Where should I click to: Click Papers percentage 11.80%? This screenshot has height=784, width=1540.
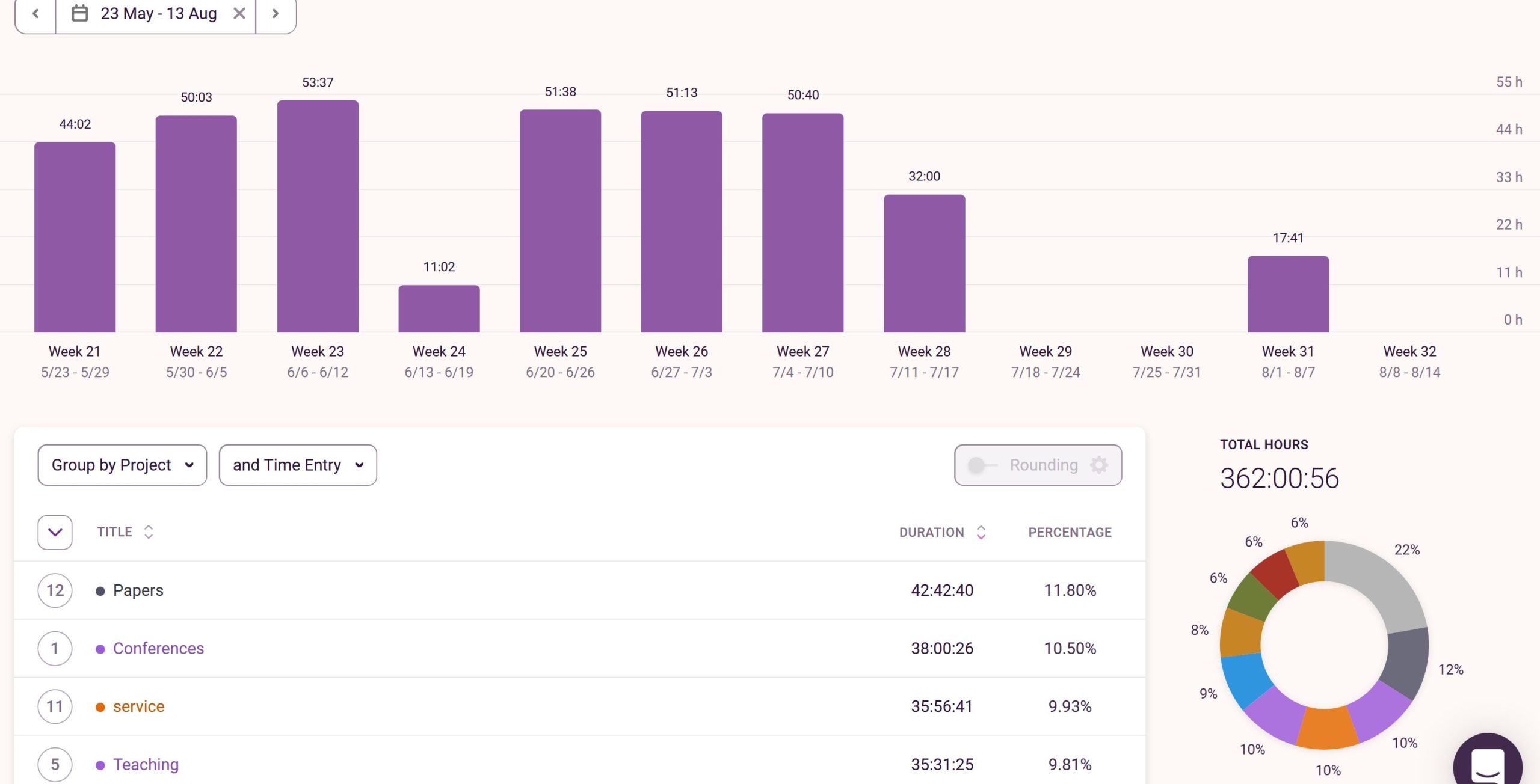(1070, 590)
